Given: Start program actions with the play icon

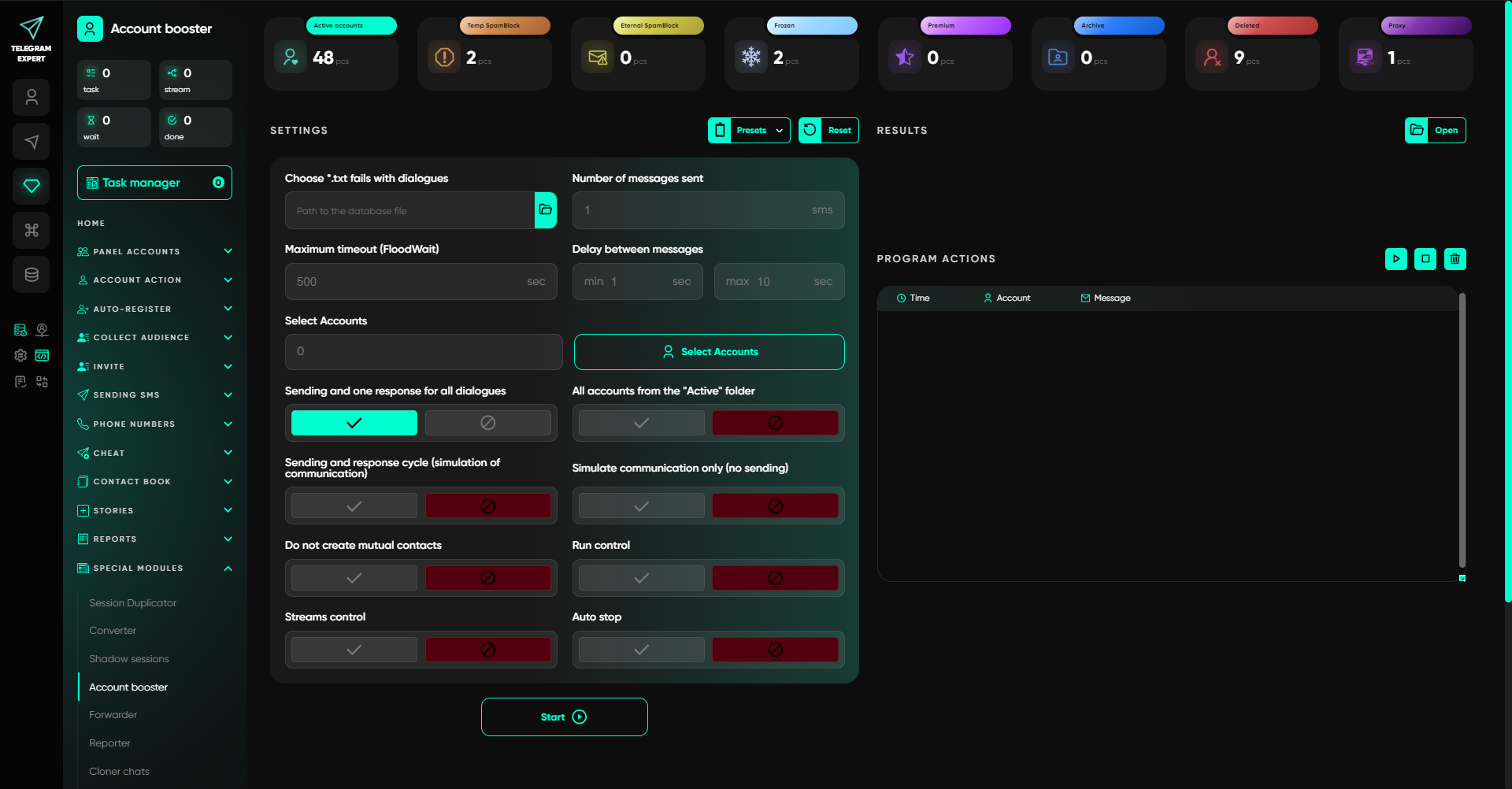Looking at the screenshot, I should 1397,258.
